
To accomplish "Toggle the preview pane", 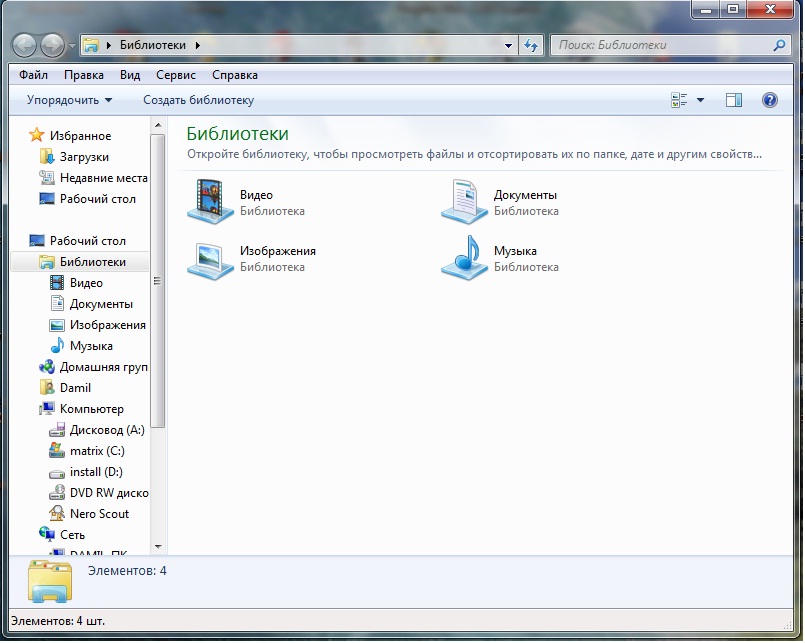I will click(x=734, y=100).
